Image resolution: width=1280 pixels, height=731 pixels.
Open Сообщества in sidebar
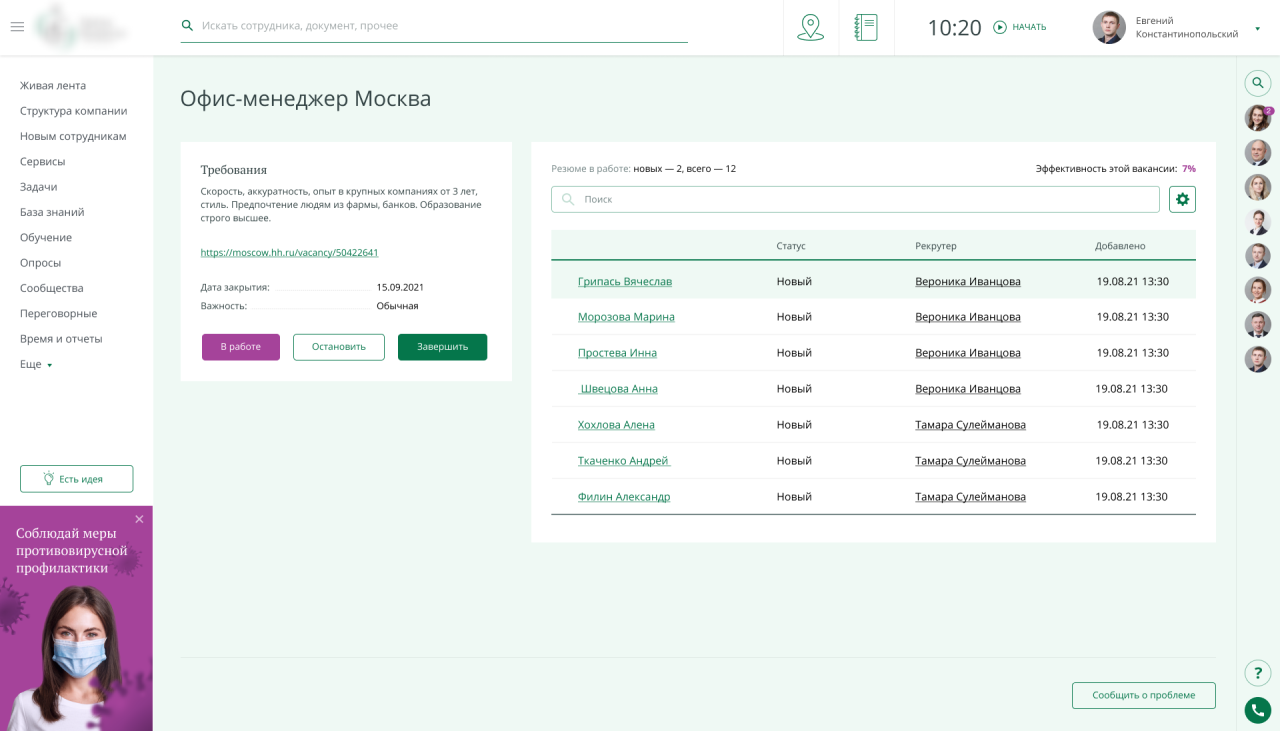point(52,288)
